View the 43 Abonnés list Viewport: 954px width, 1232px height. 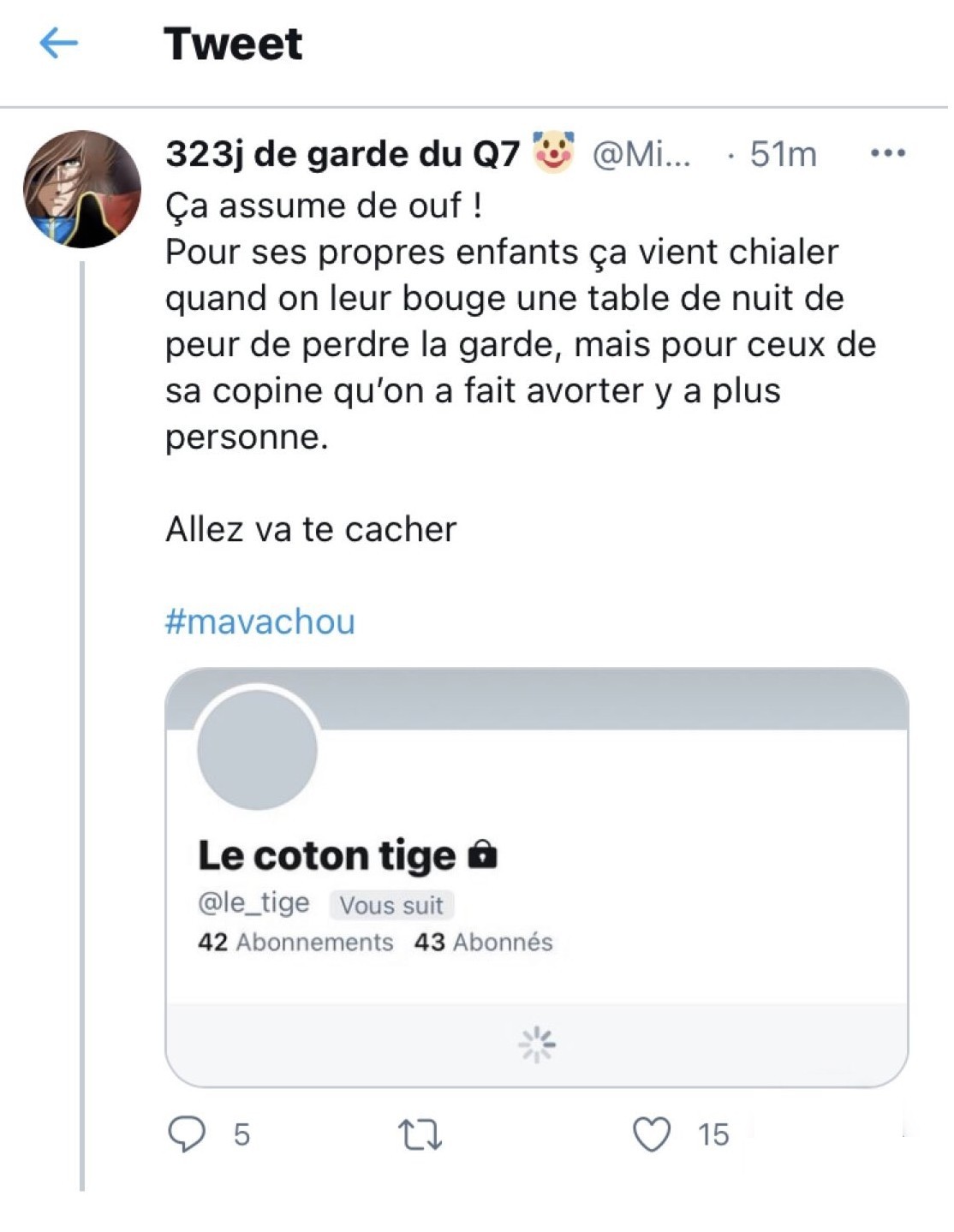click(x=483, y=942)
